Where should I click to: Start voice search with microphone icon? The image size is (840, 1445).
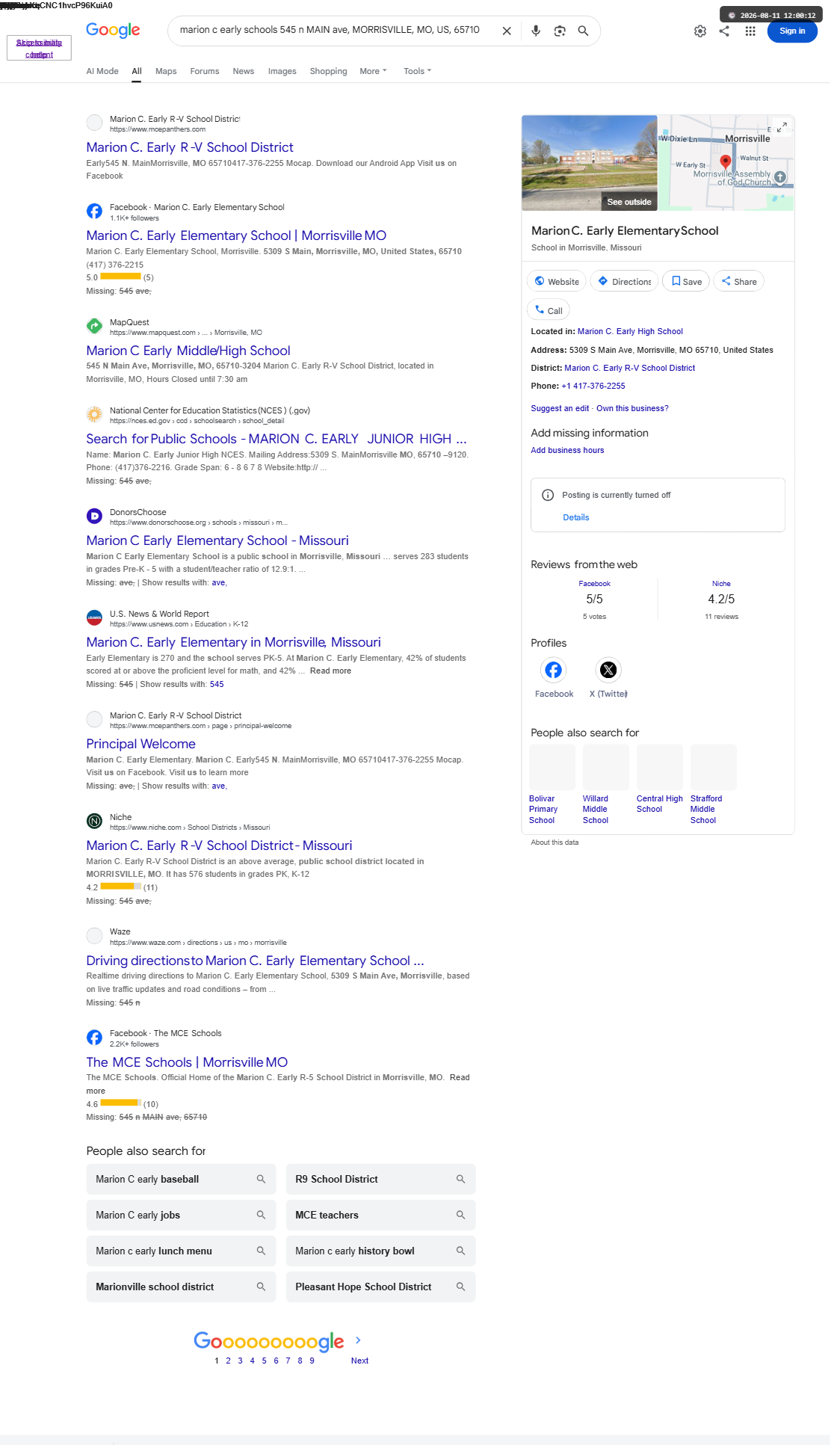tap(536, 31)
